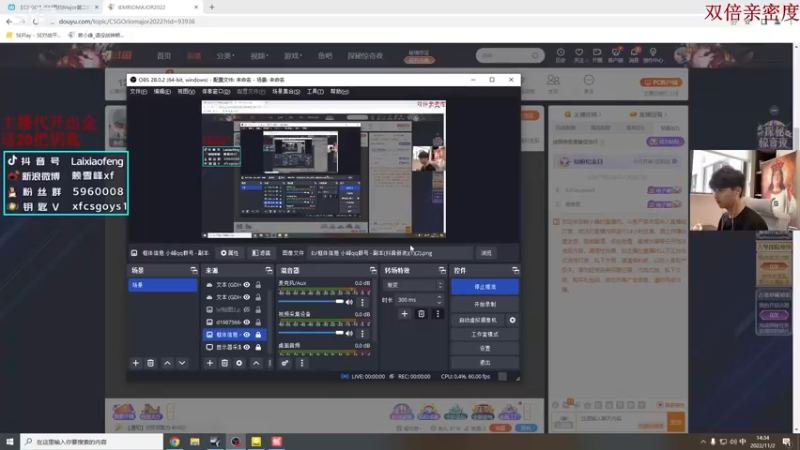Open advanced audio properties gears icon
This screenshot has height=450, width=800.
point(285,363)
